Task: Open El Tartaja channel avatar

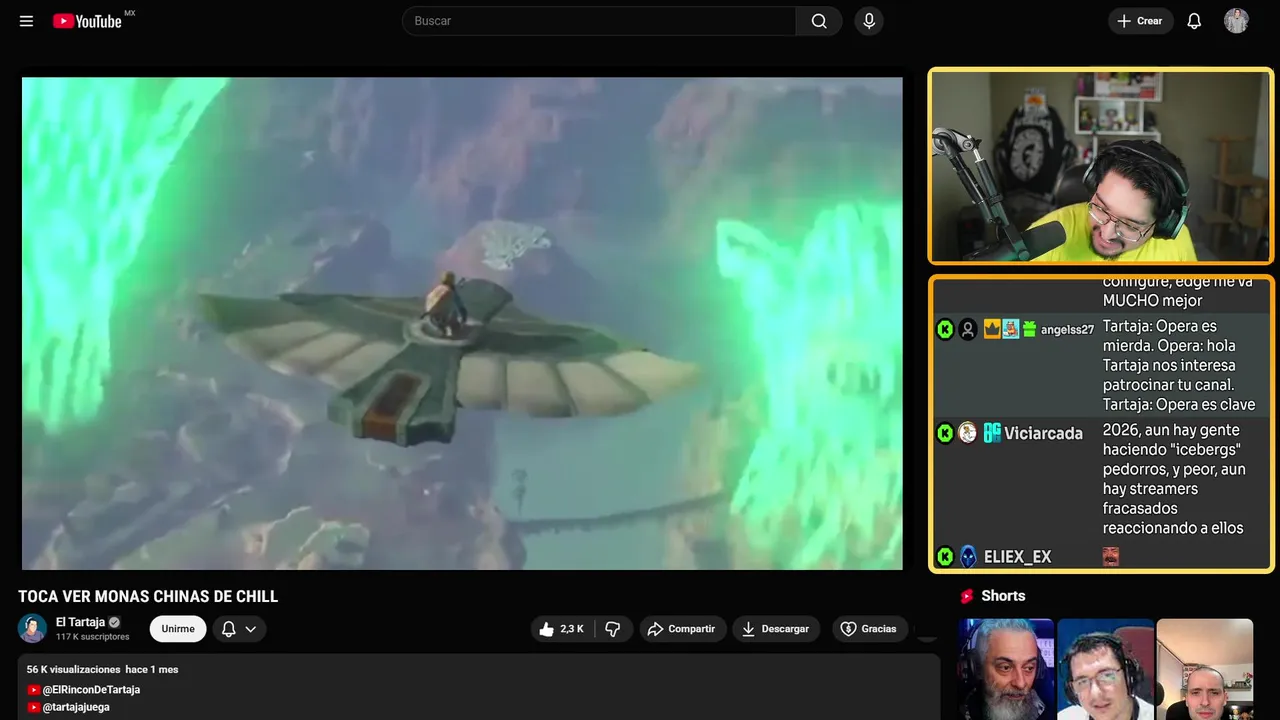Action: (32, 628)
